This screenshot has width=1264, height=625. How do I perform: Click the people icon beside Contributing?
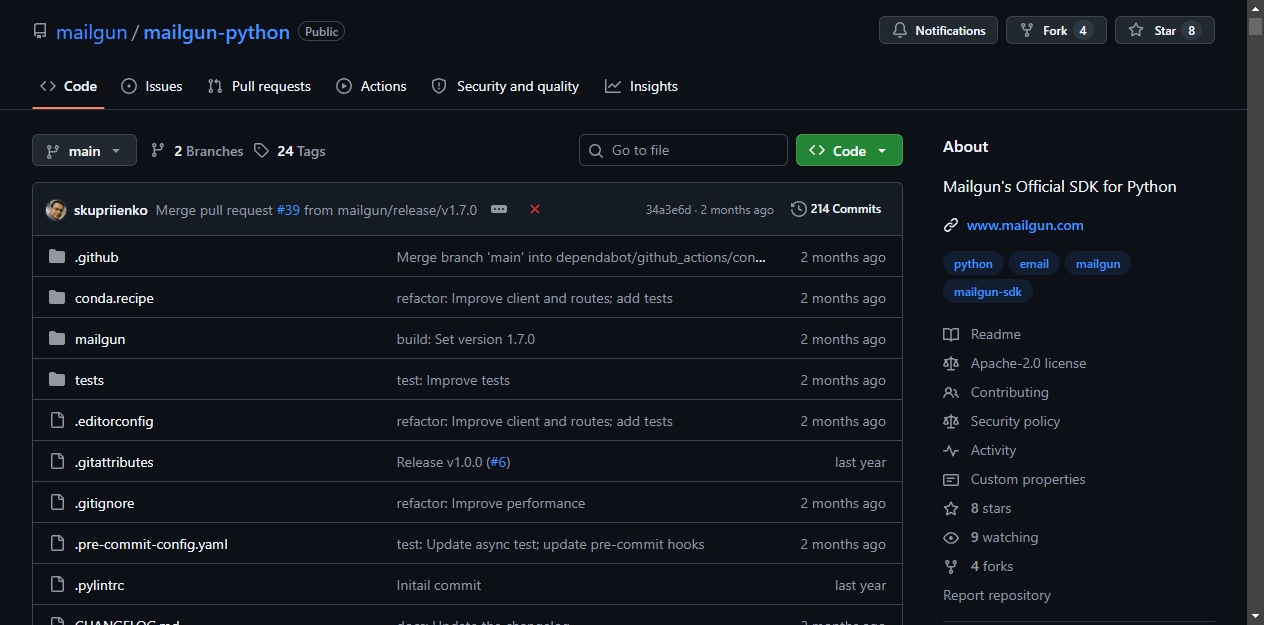951,392
